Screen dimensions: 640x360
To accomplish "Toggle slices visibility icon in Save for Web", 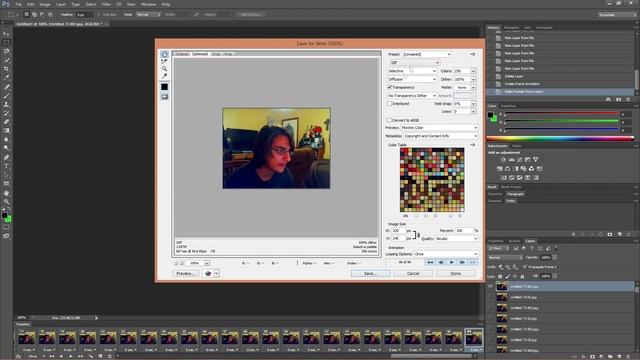I will [x=164, y=97].
